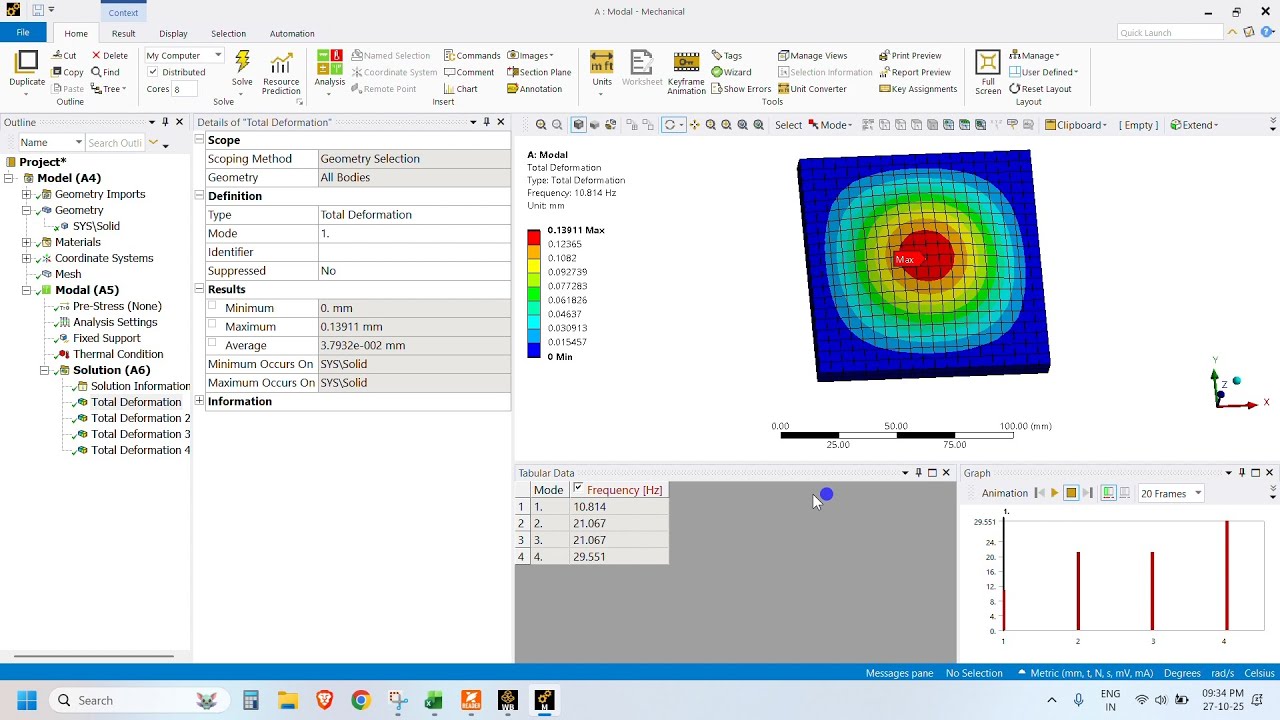Open Tags tool
The image size is (1280, 720).
pos(726,56)
